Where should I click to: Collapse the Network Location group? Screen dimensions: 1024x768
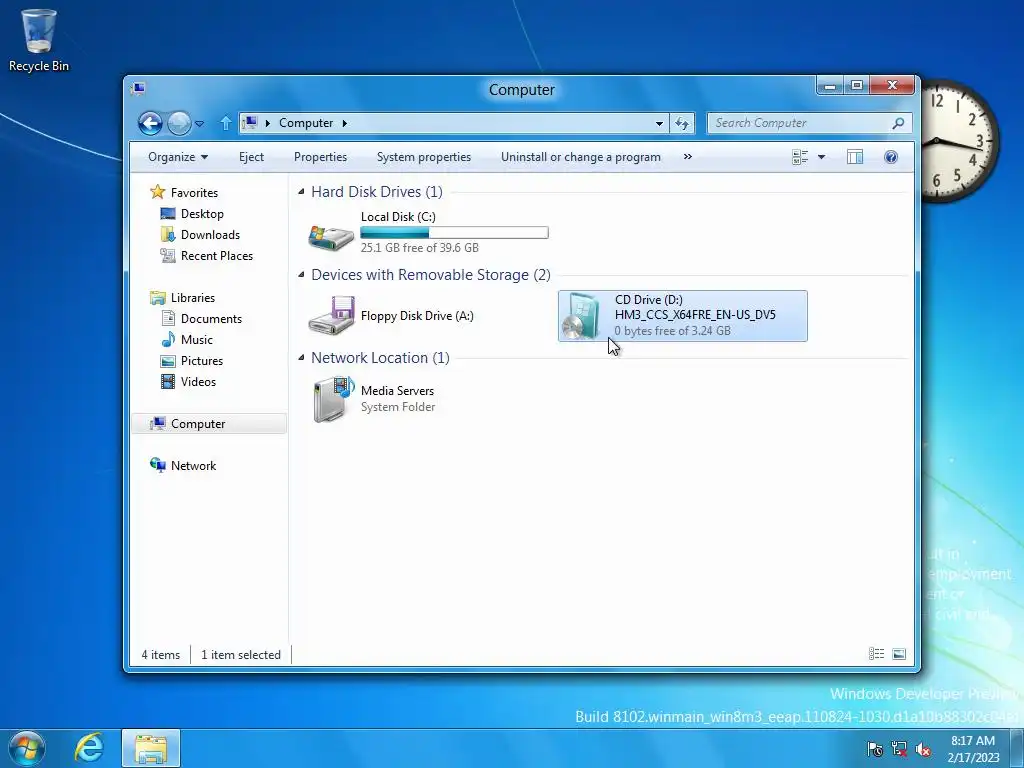click(x=301, y=357)
